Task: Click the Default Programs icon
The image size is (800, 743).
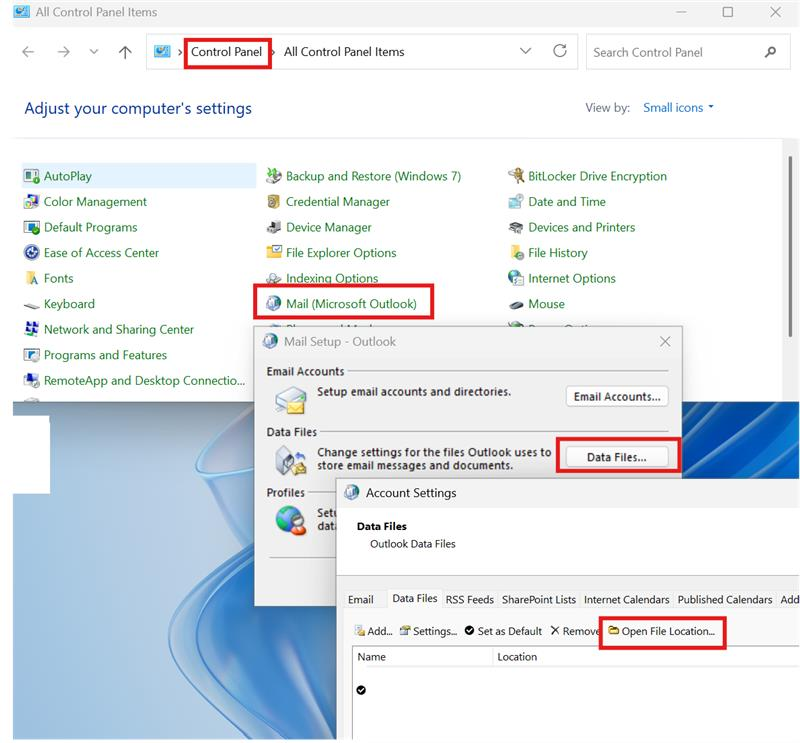Action: (x=32, y=228)
